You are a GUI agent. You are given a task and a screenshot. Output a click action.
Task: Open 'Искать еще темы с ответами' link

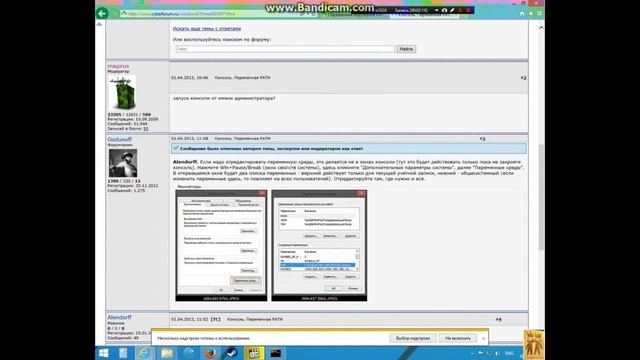(207, 29)
